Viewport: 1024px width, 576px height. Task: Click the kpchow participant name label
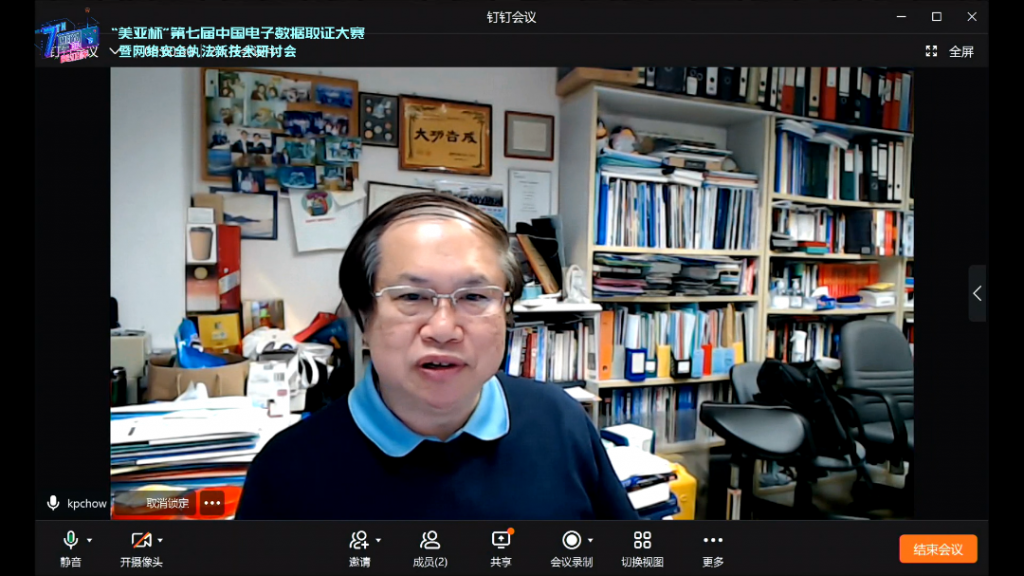(x=87, y=504)
